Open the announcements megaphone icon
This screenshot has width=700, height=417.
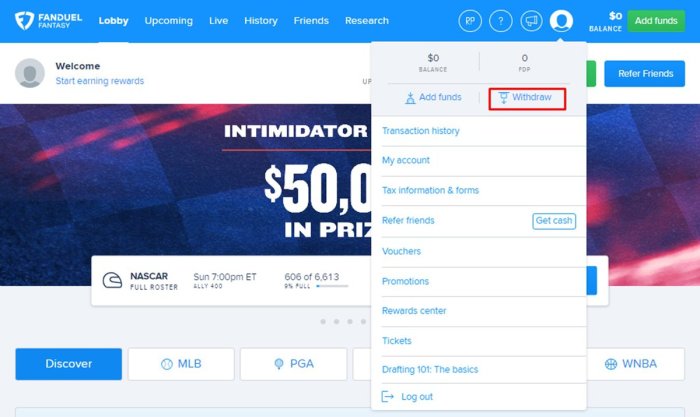click(531, 21)
